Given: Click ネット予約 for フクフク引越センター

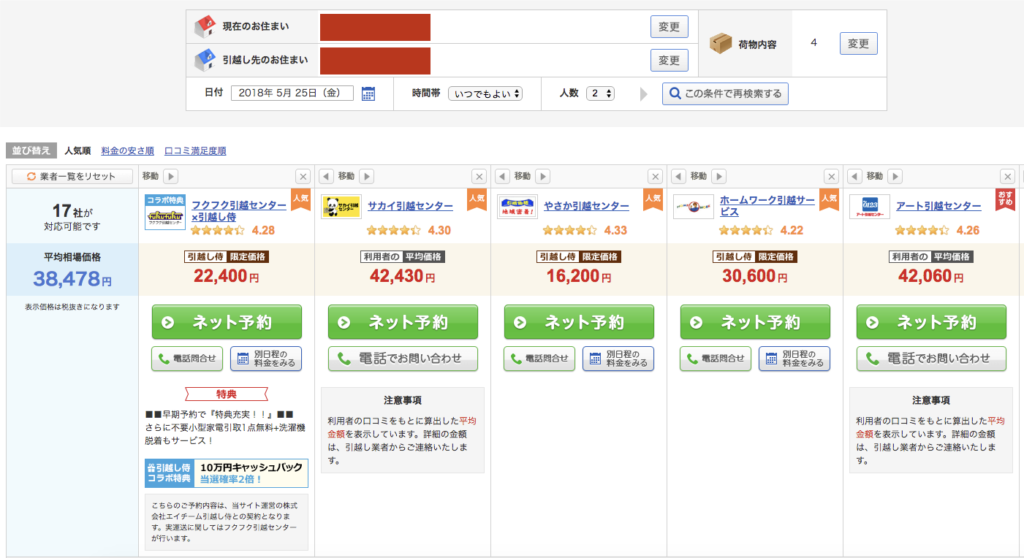Looking at the screenshot, I should coord(227,322).
